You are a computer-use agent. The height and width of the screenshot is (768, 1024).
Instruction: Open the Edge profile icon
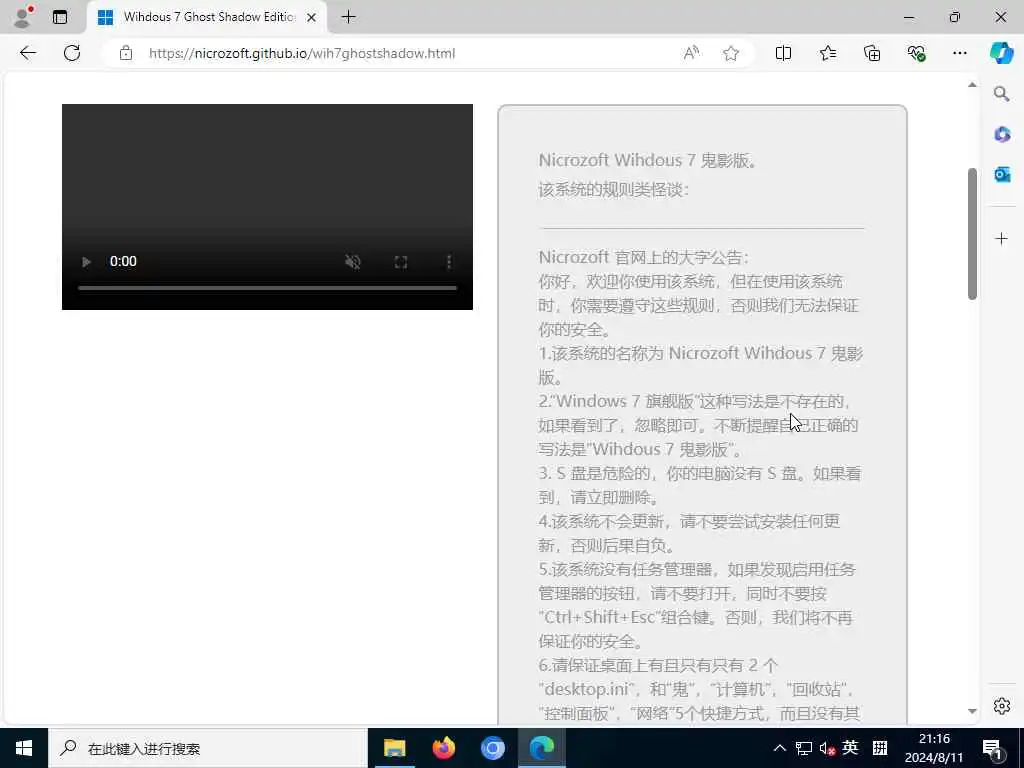[23, 17]
